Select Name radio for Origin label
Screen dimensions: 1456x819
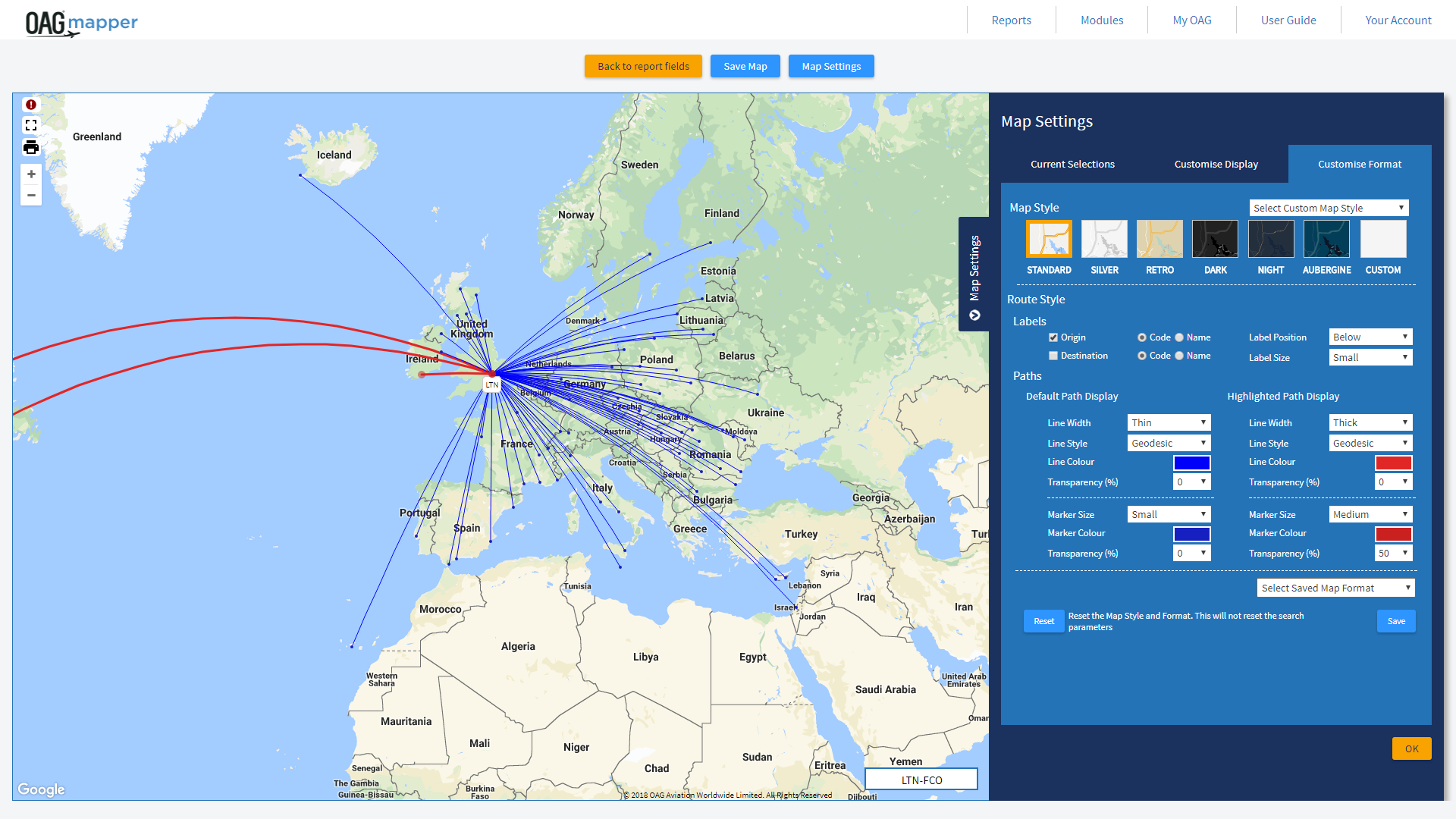[x=1179, y=337]
